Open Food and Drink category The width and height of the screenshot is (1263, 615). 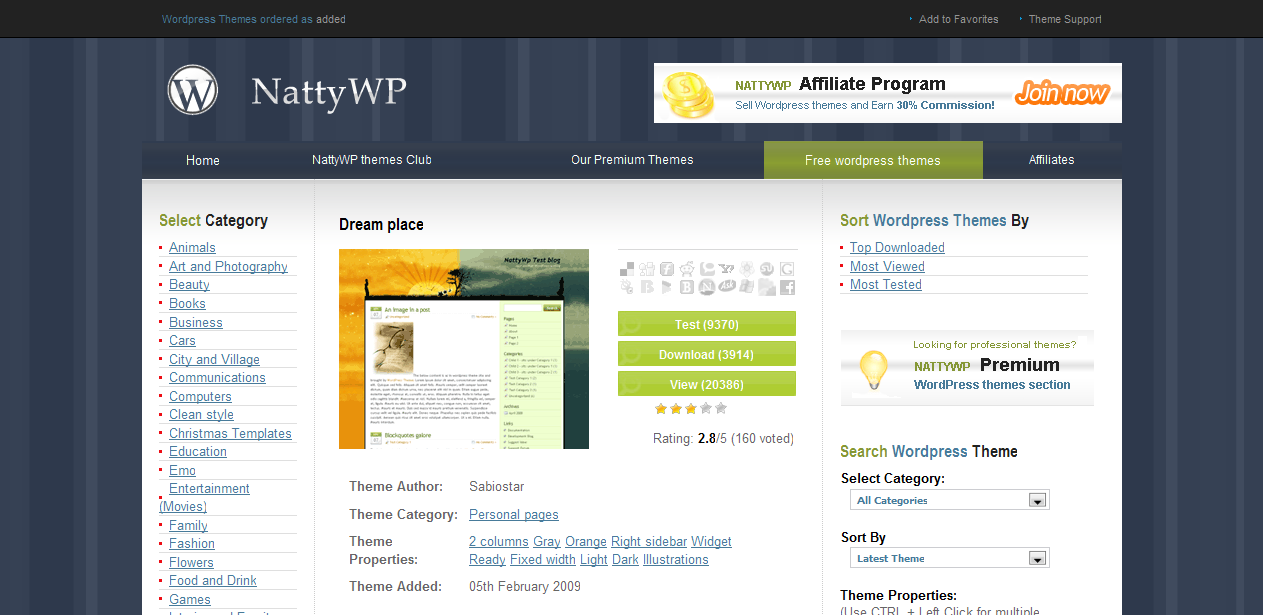coord(213,580)
